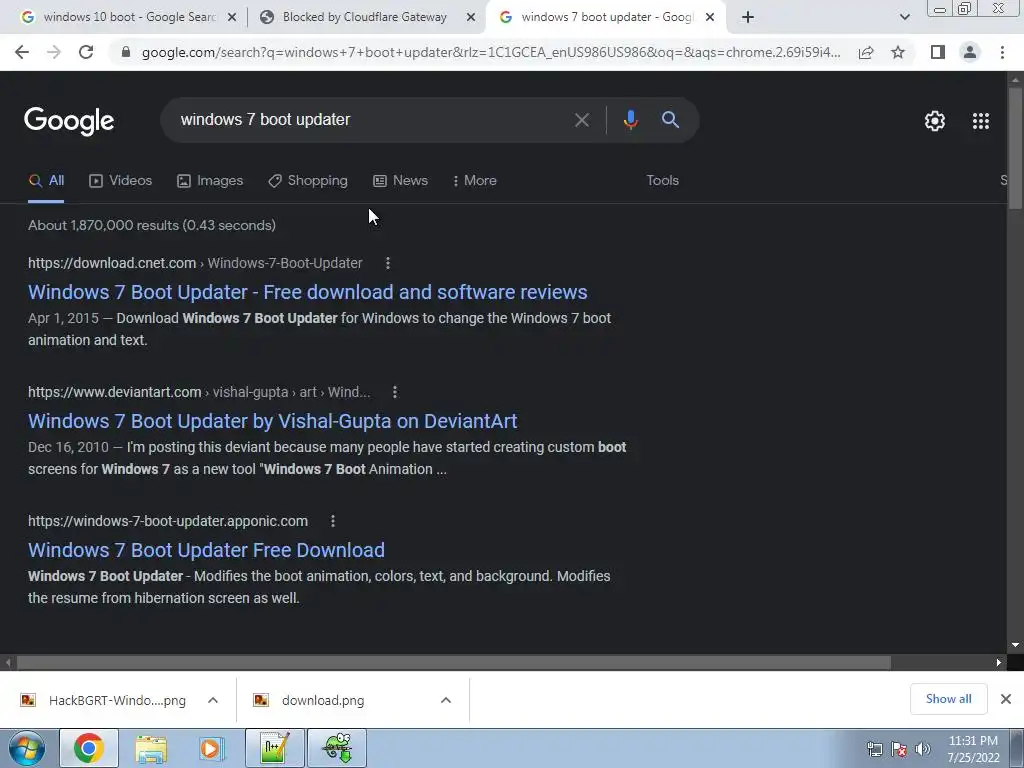Start a voice search with the microphone

point(630,120)
